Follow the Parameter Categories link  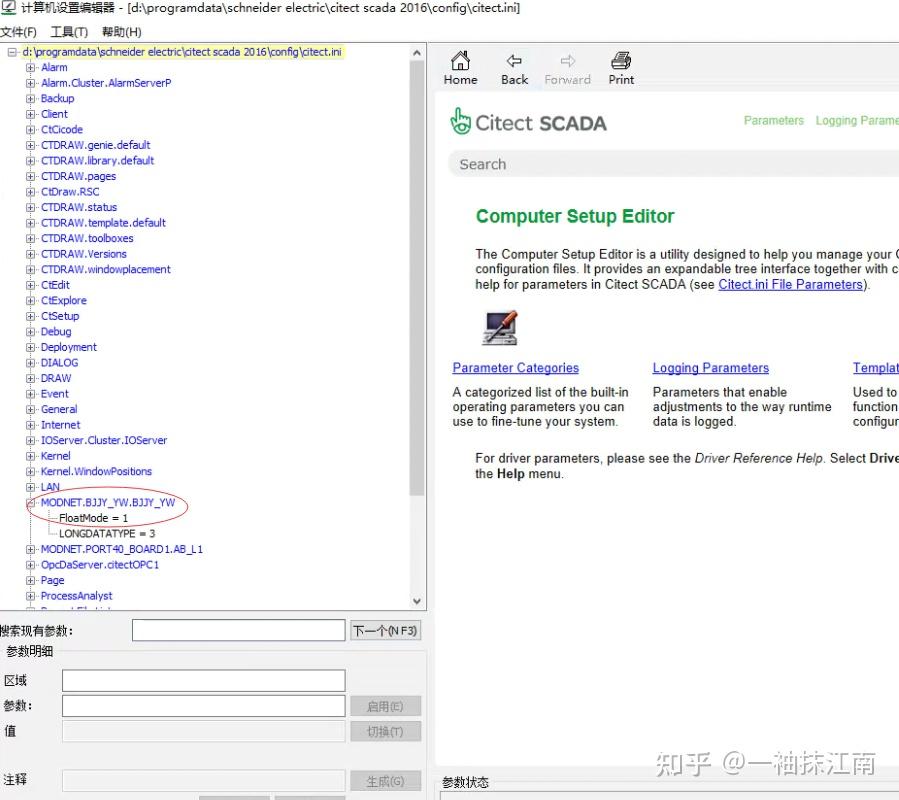pyautogui.click(x=515, y=368)
